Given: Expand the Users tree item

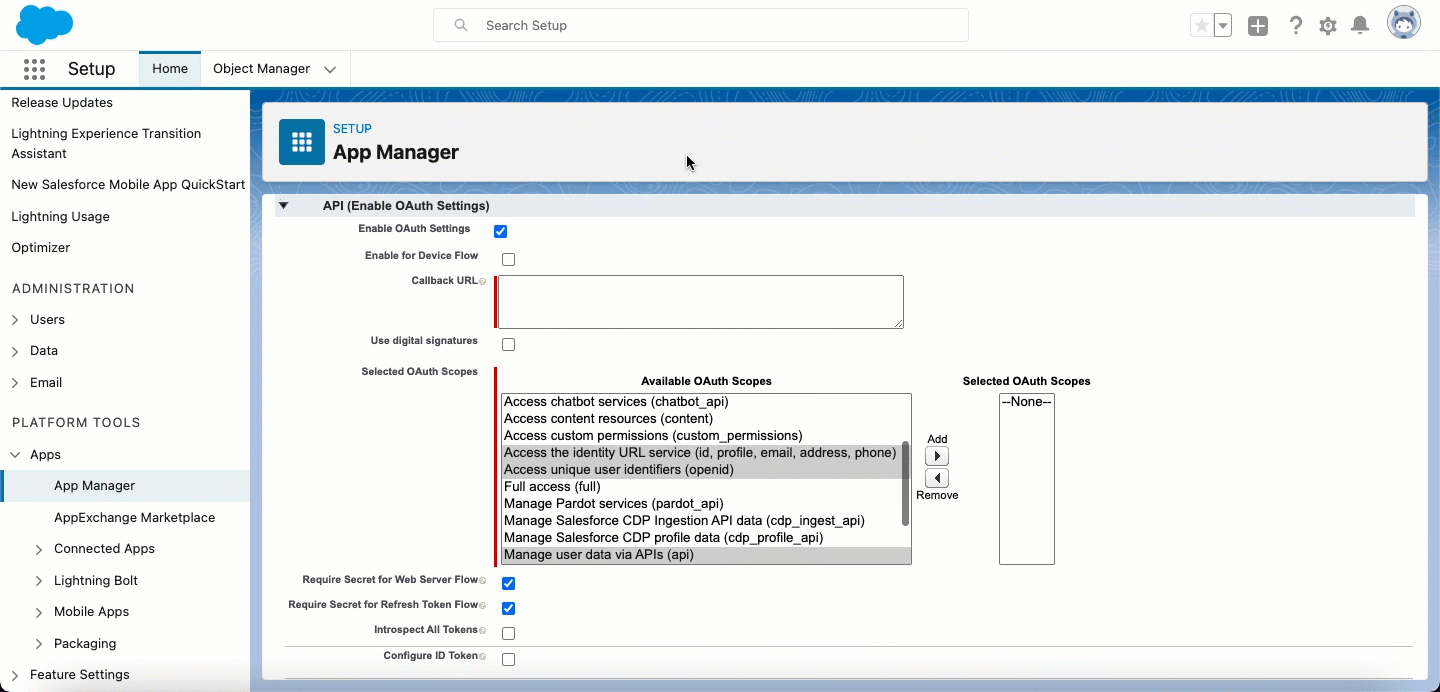Looking at the screenshot, I should click(15, 320).
